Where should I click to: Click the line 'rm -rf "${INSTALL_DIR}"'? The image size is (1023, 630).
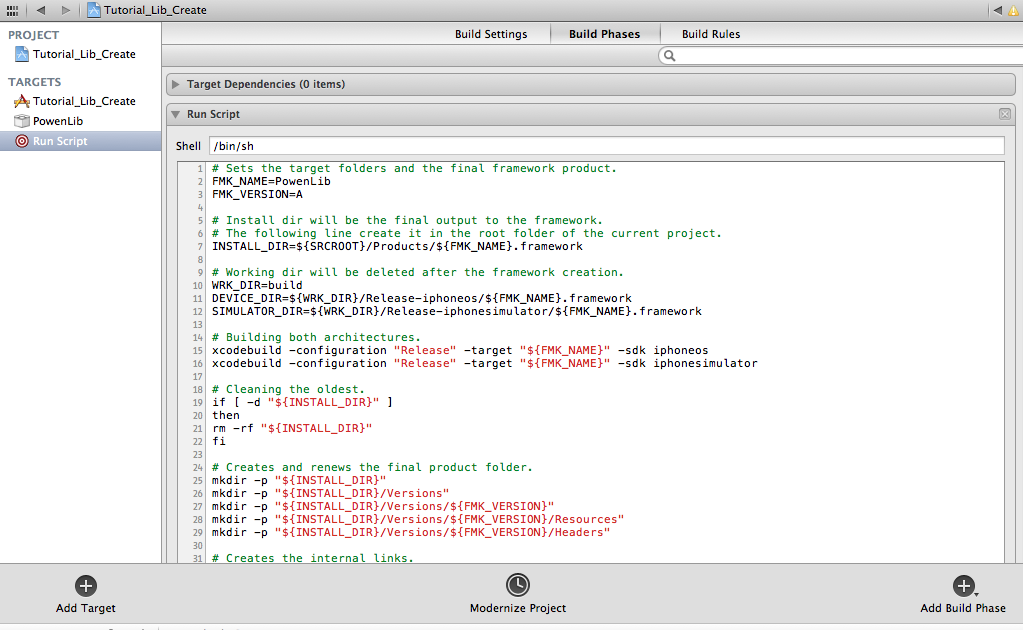292,428
